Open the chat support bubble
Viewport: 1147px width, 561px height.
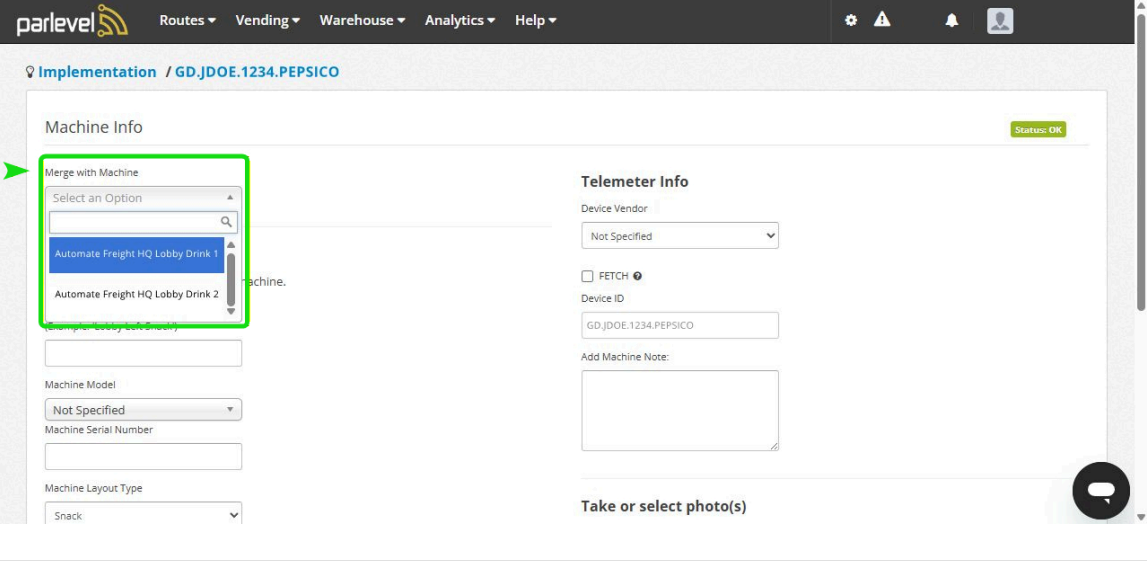tap(1100, 490)
